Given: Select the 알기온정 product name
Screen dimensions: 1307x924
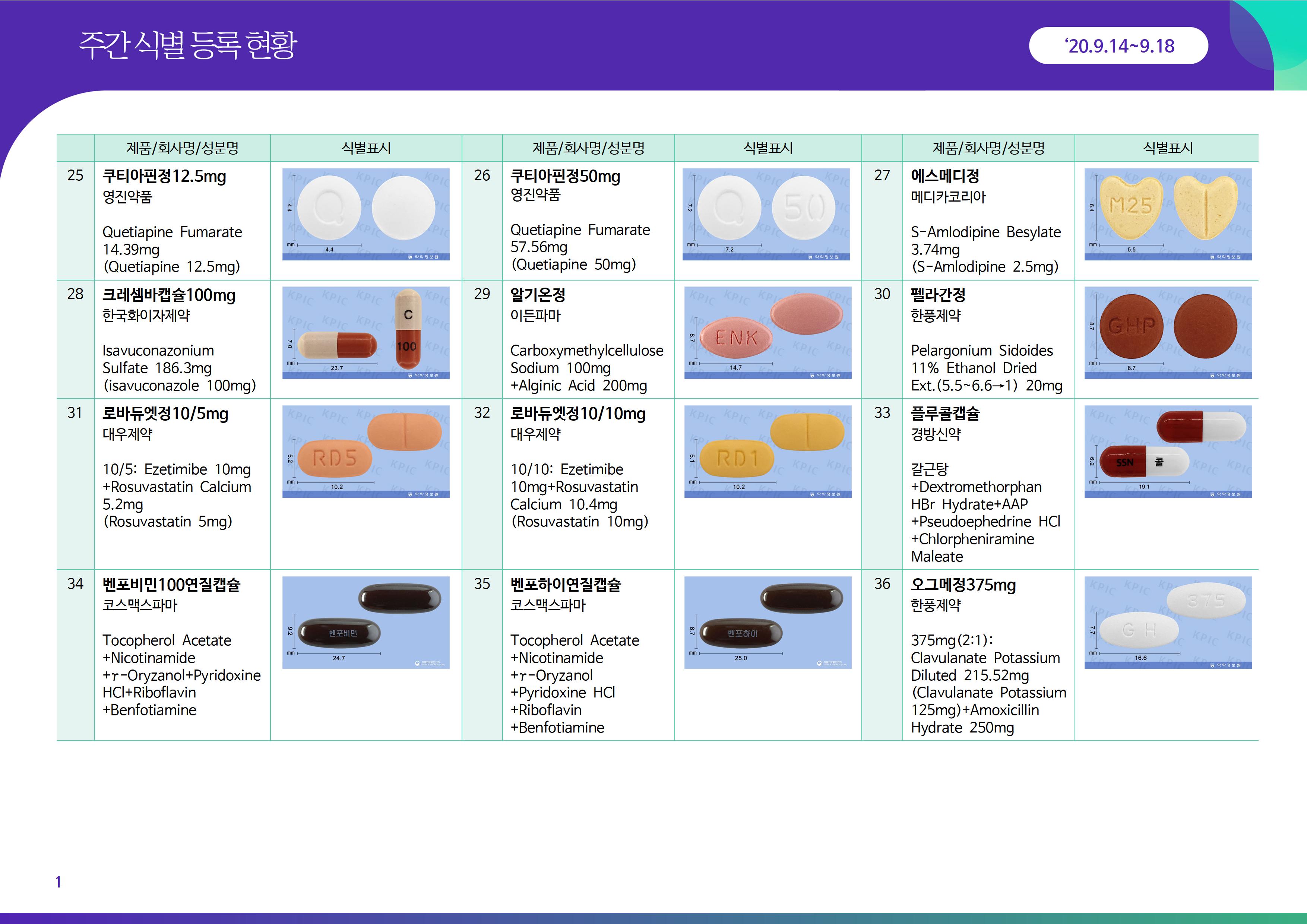Looking at the screenshot, I should pyautogui.click(x=537, y=295).
